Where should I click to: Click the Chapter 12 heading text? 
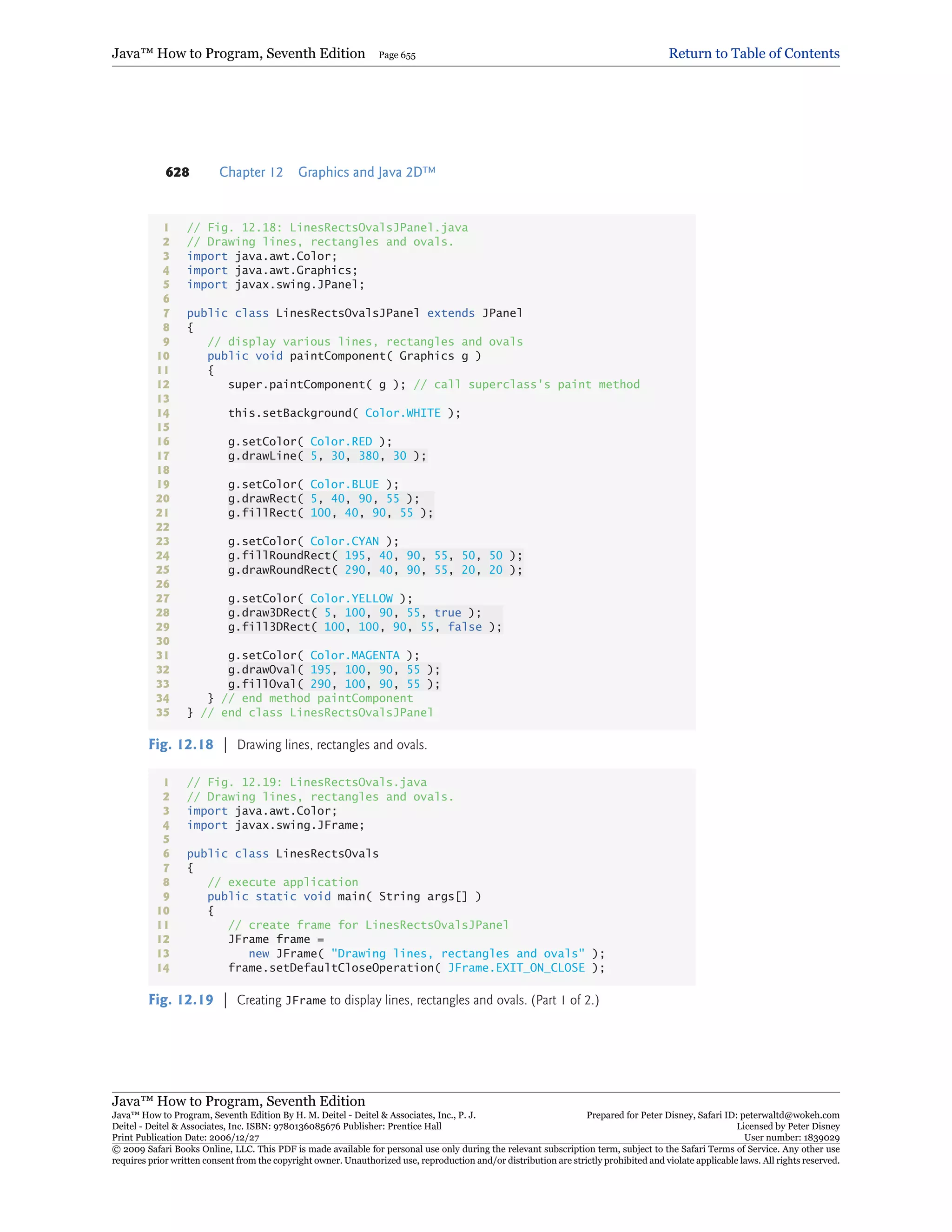click(x=251, y=172)
